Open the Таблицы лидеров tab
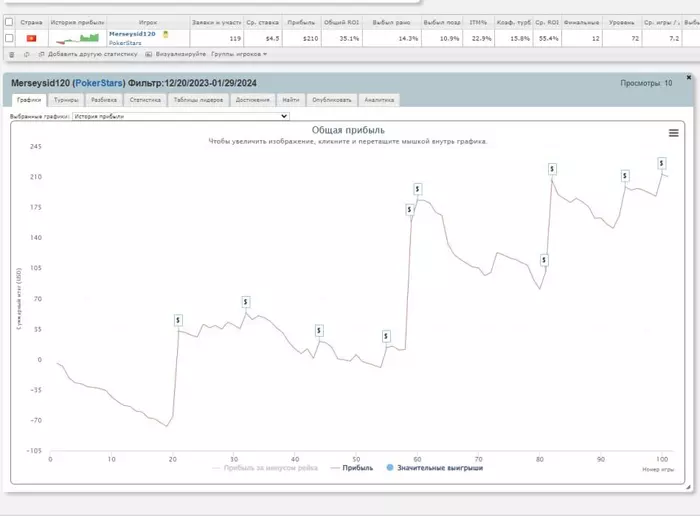Viewport: 700px width, 516px height. (x=198, y=100)
